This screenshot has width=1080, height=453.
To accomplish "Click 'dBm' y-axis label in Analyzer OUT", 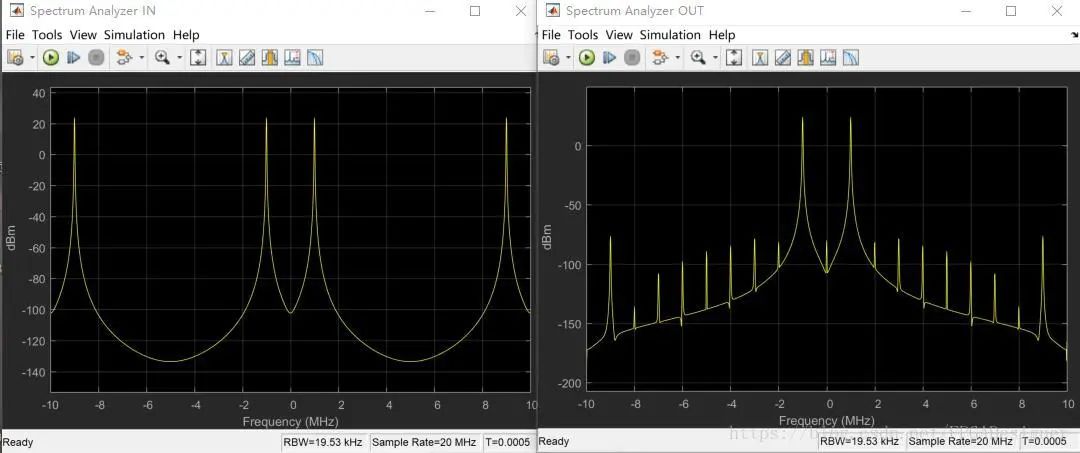I will 547,236.
